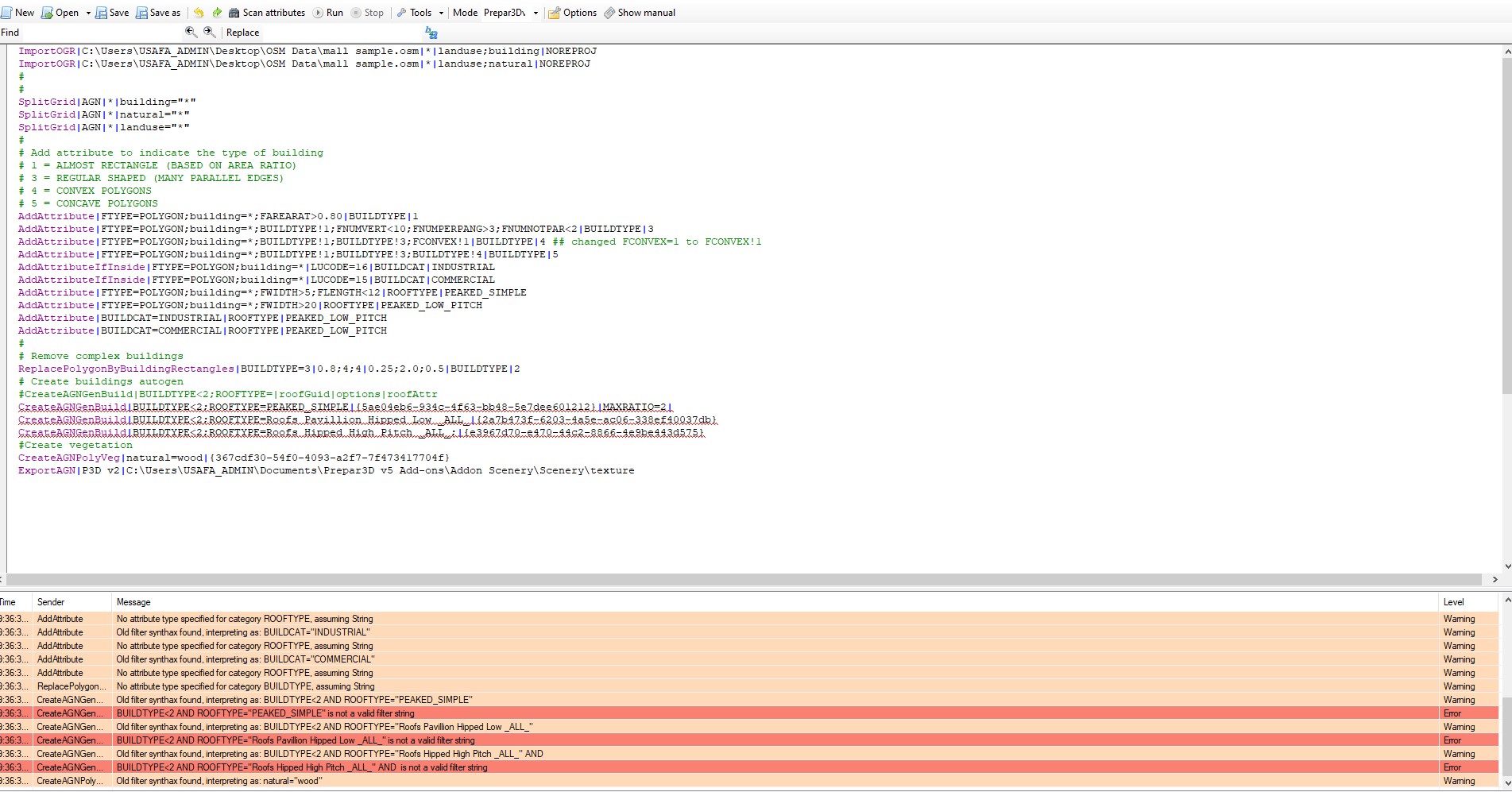Viewport: 1512px width, 792px height.
Task: Click AddAttribute FAREARAT>0.80 line
Action: tap(218, 216)
